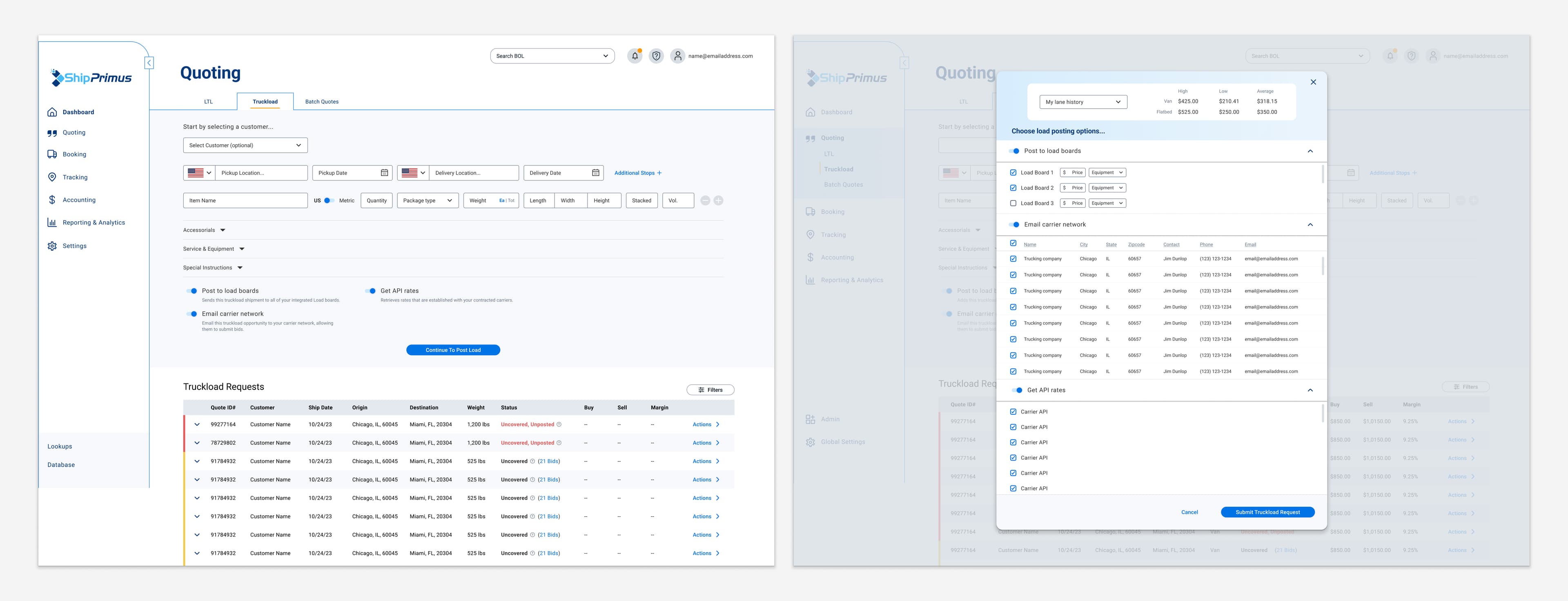This screenshot has width=1568, height=601.
Task: Open the My lane history dropdown
Action: point(1083,102)
